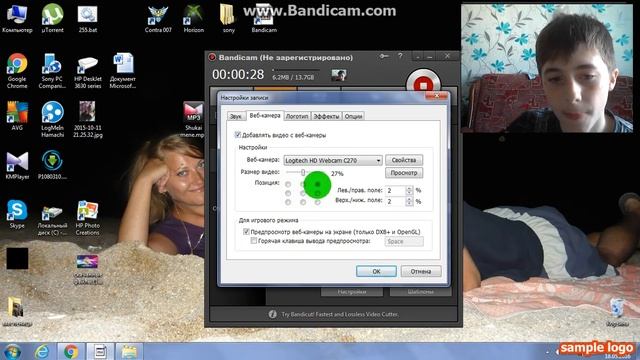Choose the top-left webcam position radio
The width and height of the screenshot is (640, 360).
pyautogui.click(x=288, y=184)
